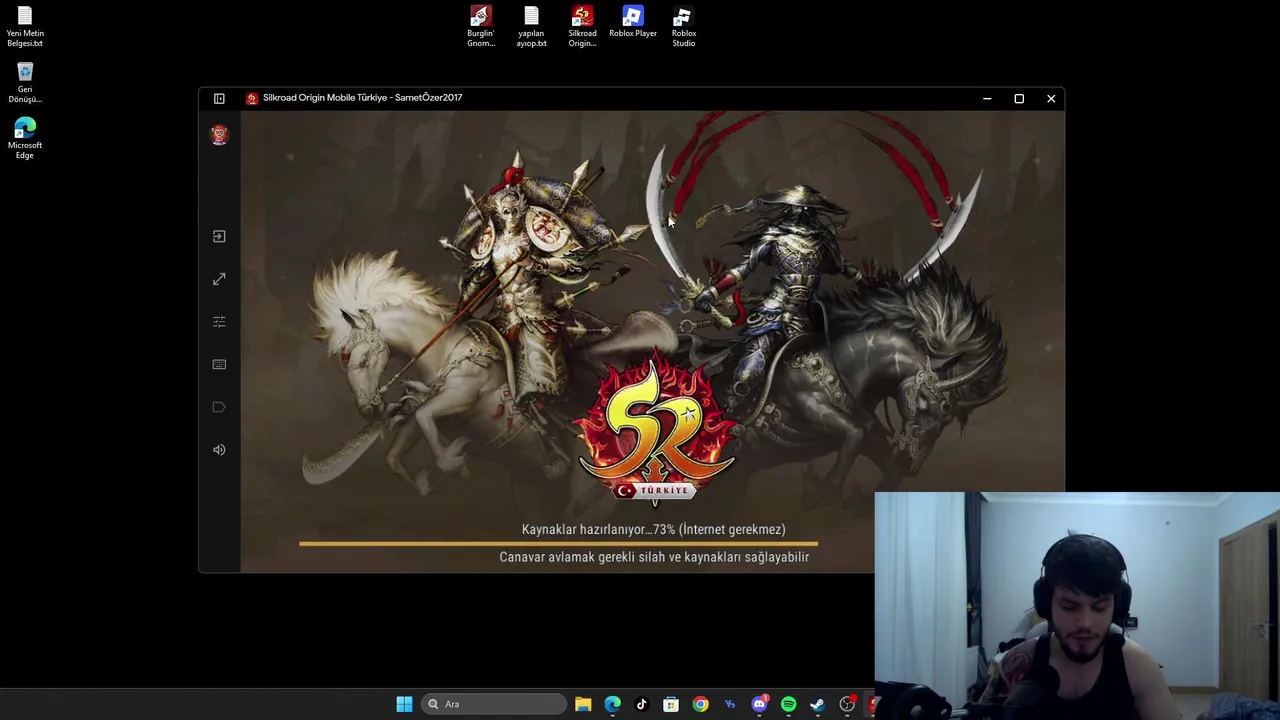Select the Geri Dönüşüm recycle bin icon

(x=25, y=83)
